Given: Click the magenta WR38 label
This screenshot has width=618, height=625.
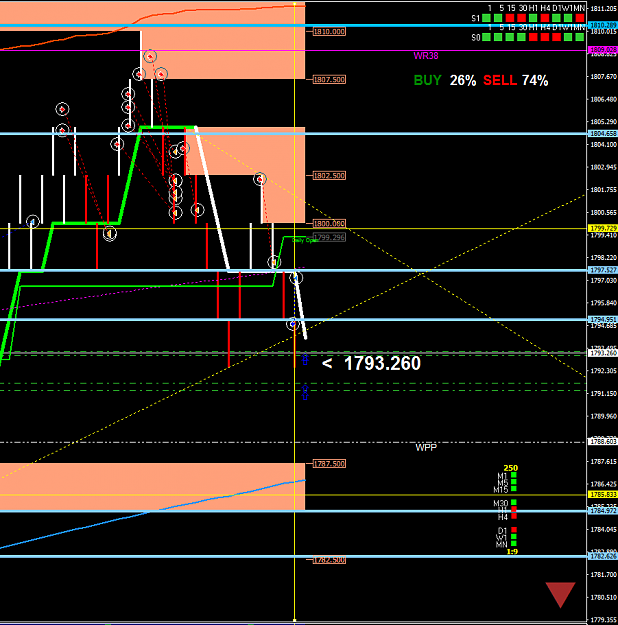Looking at the screenshot, I should [x=426, y=56].
